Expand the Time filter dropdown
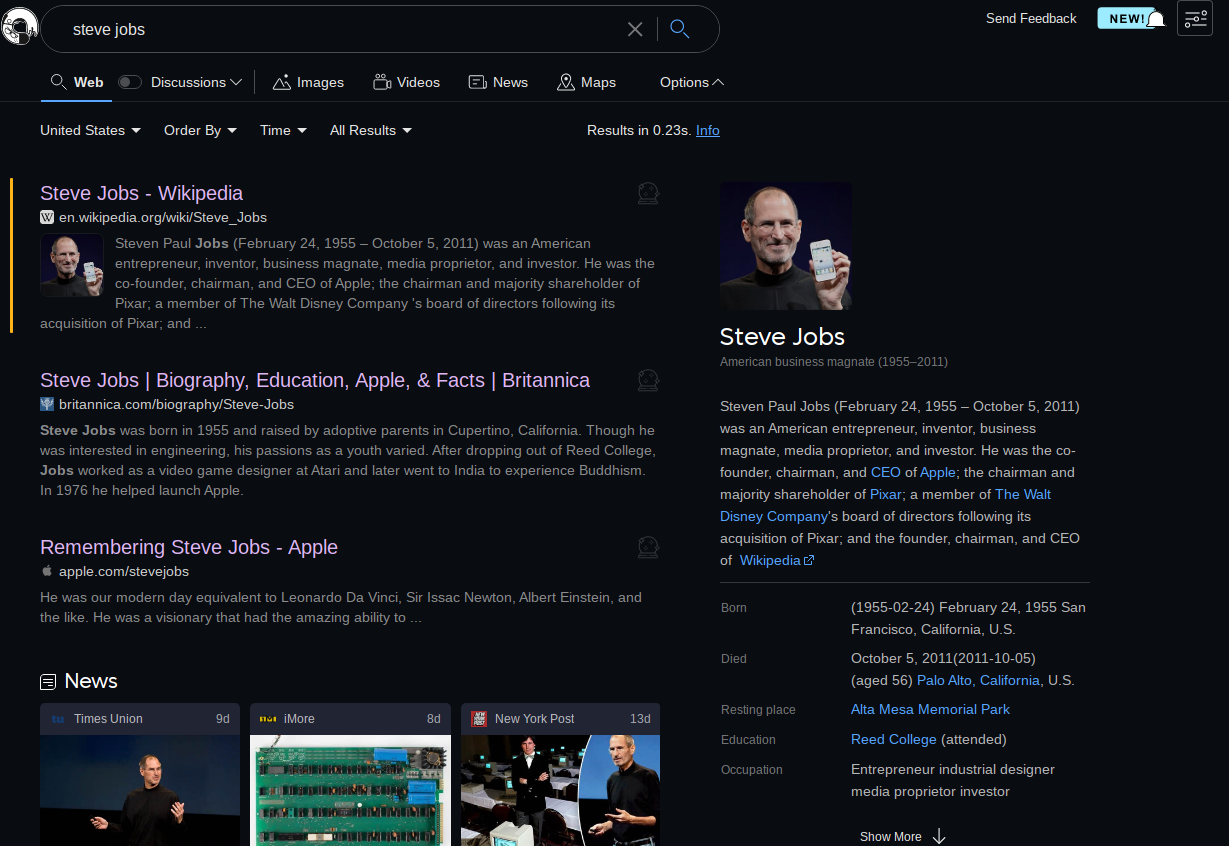 [283, 130]
